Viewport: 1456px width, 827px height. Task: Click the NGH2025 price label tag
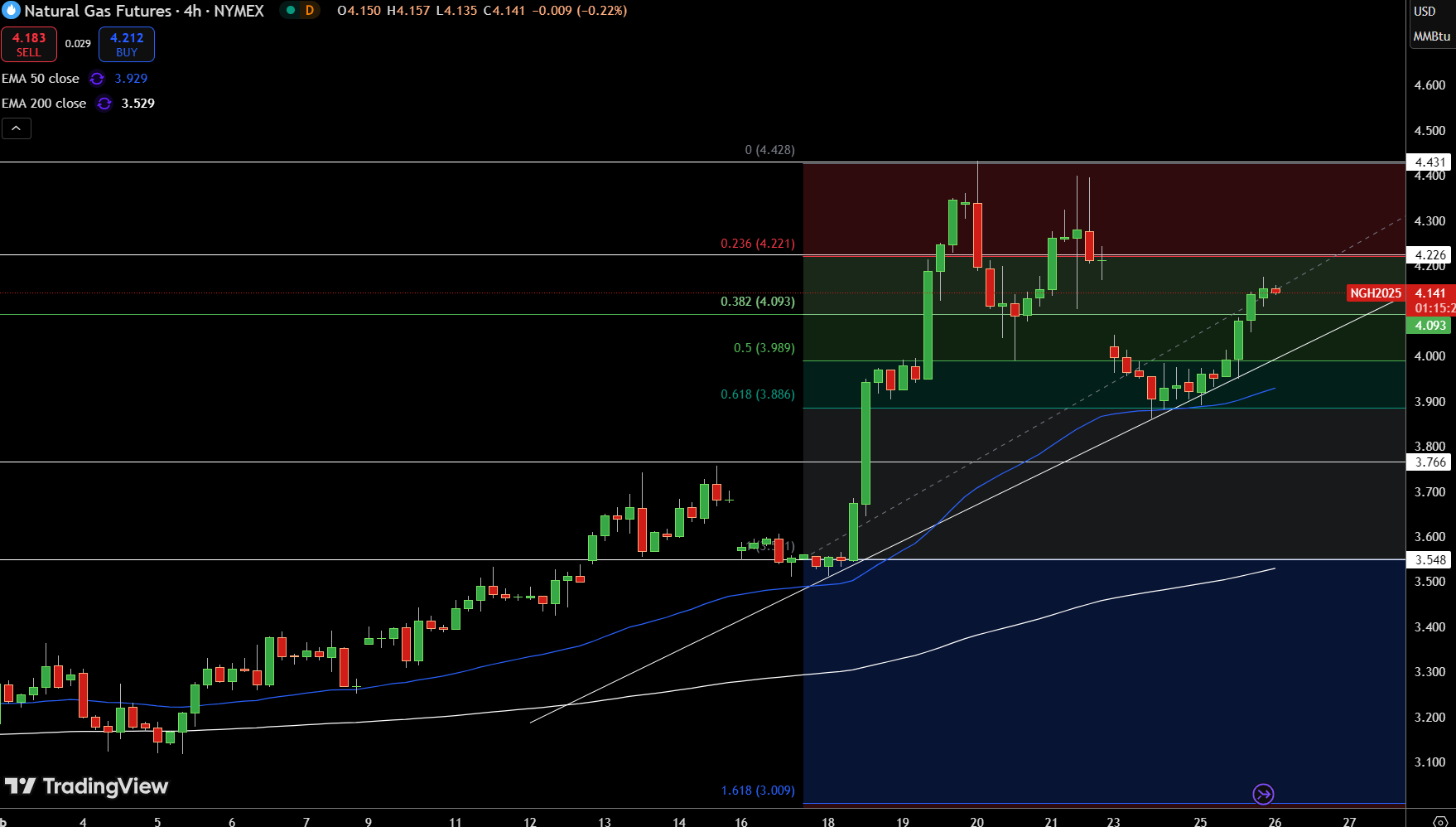(1376, 293)
